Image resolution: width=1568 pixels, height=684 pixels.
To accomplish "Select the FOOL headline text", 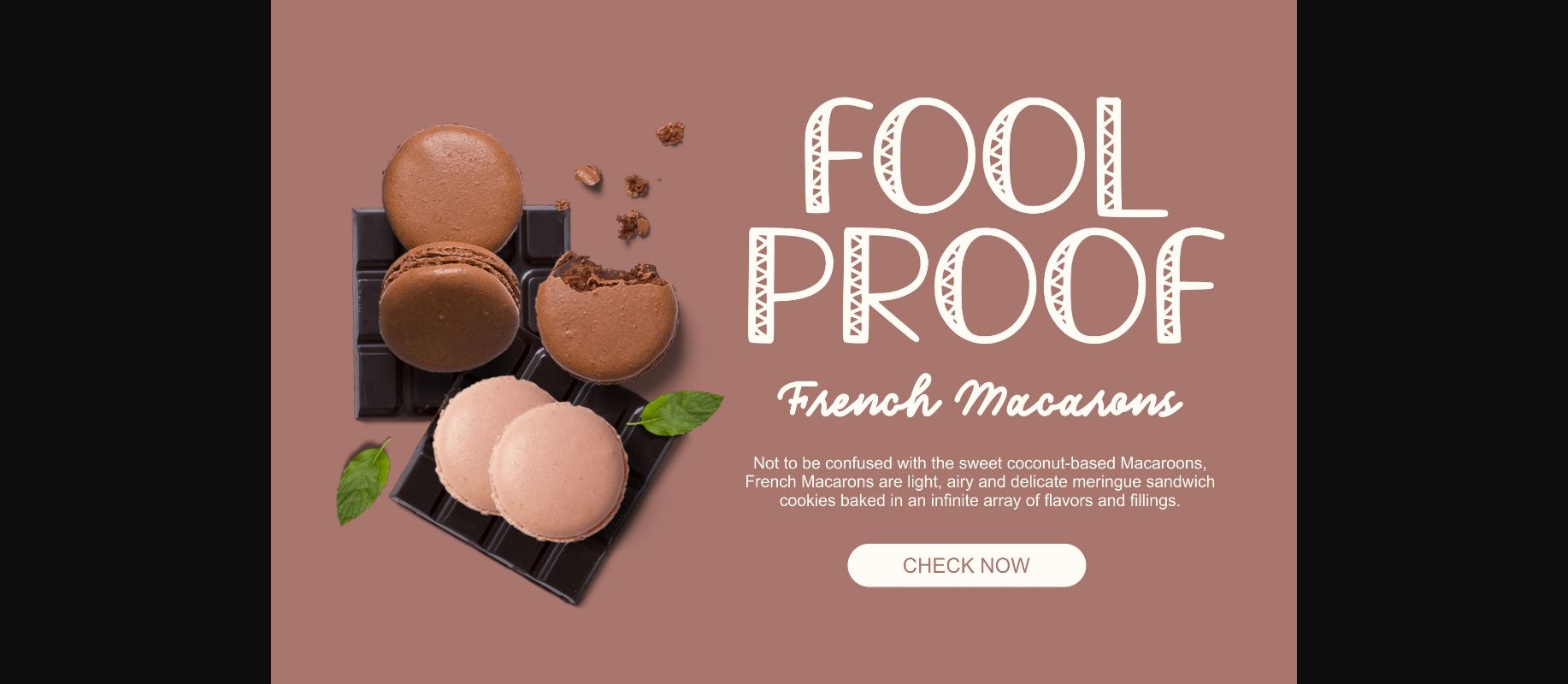I will click(x=985, y=155).
